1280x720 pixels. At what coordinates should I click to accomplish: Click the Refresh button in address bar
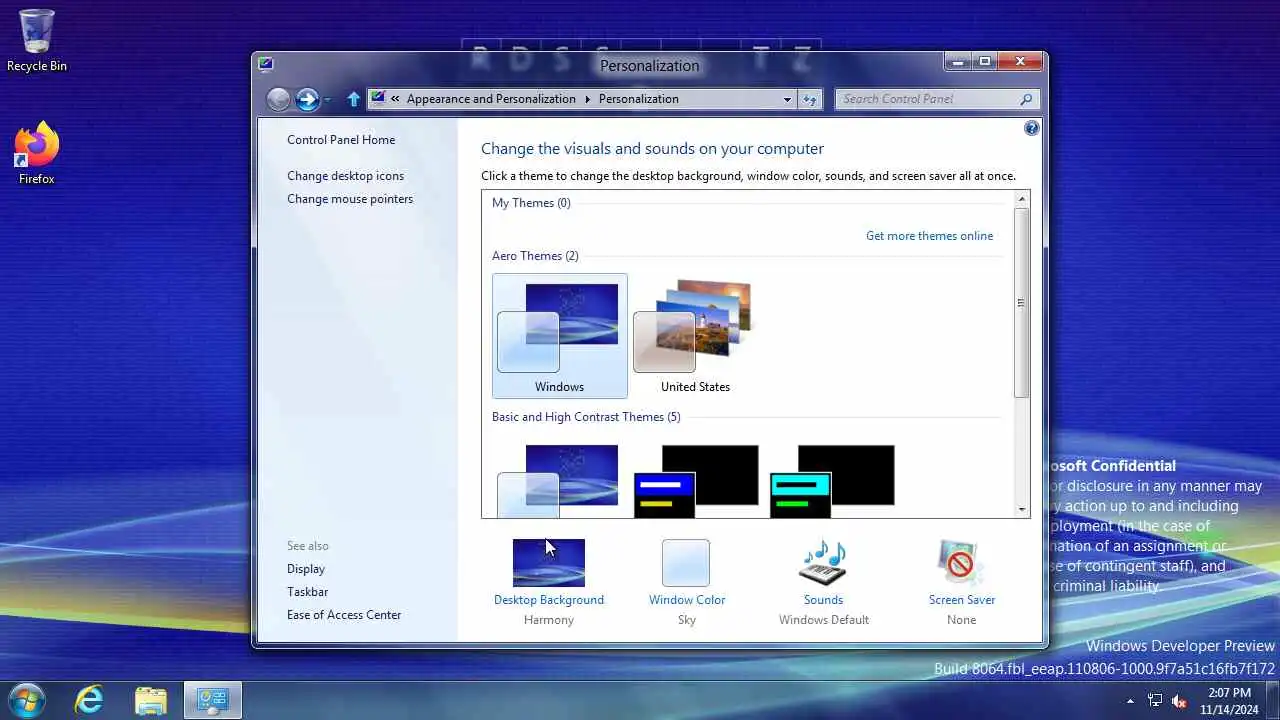[810, 99]
